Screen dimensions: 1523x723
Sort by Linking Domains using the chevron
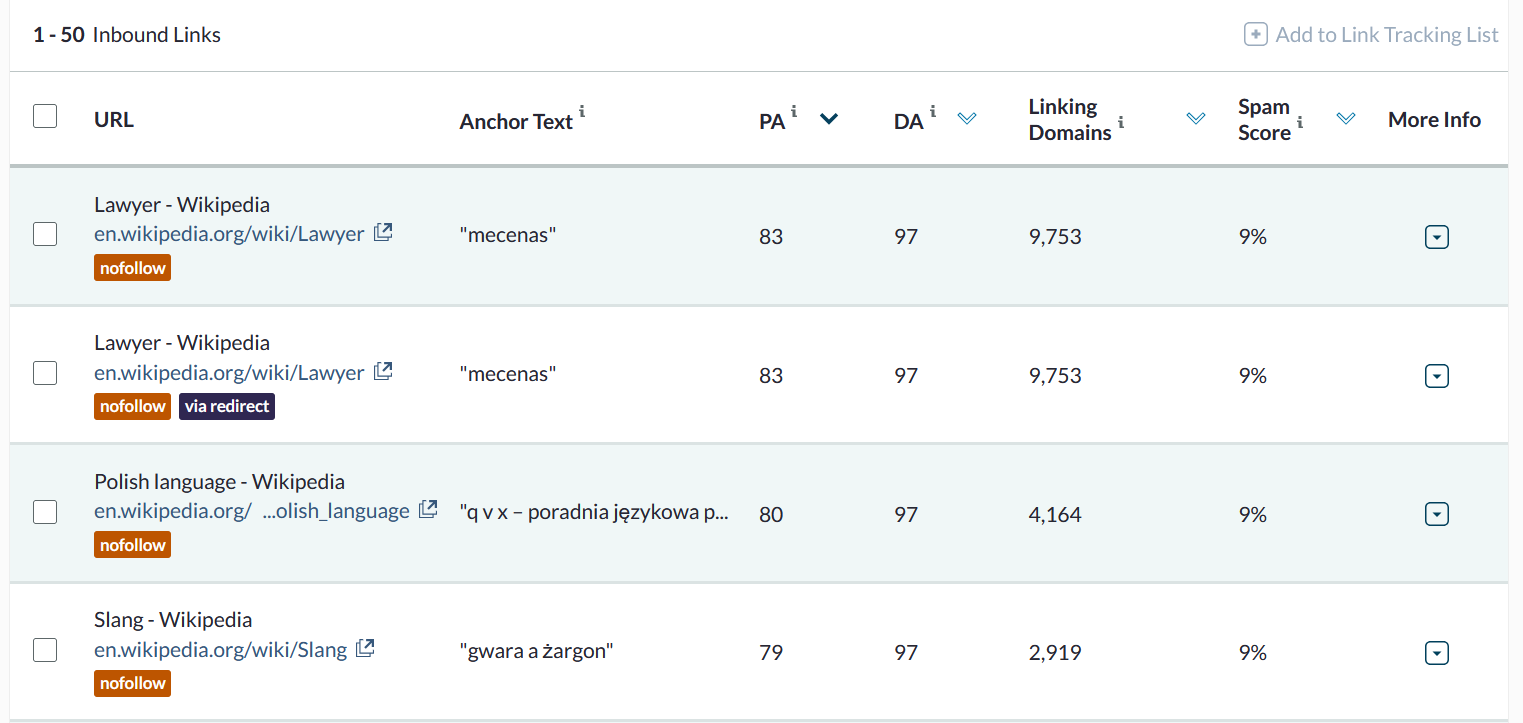[x=1195, y=119]
